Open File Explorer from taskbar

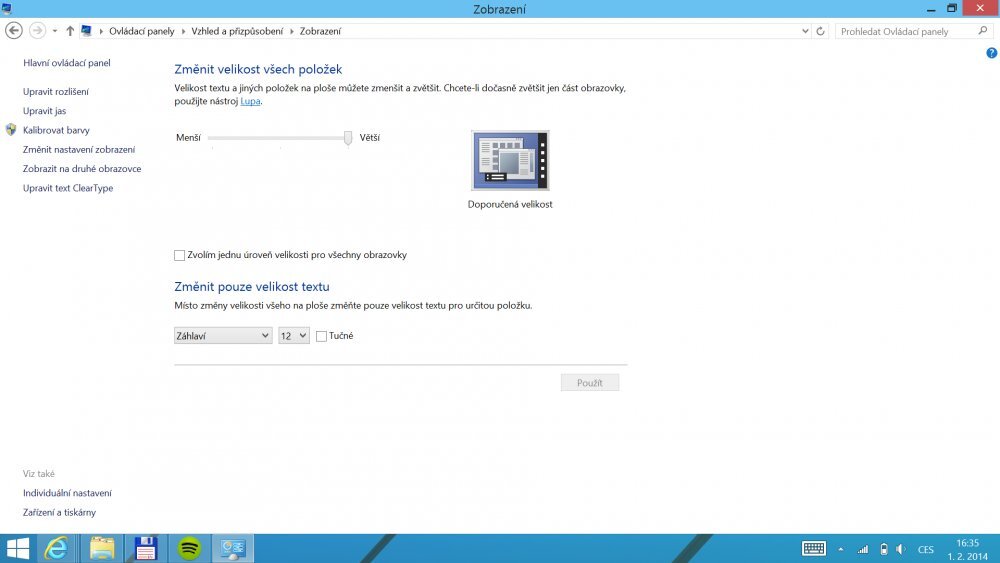click(102, 548)
